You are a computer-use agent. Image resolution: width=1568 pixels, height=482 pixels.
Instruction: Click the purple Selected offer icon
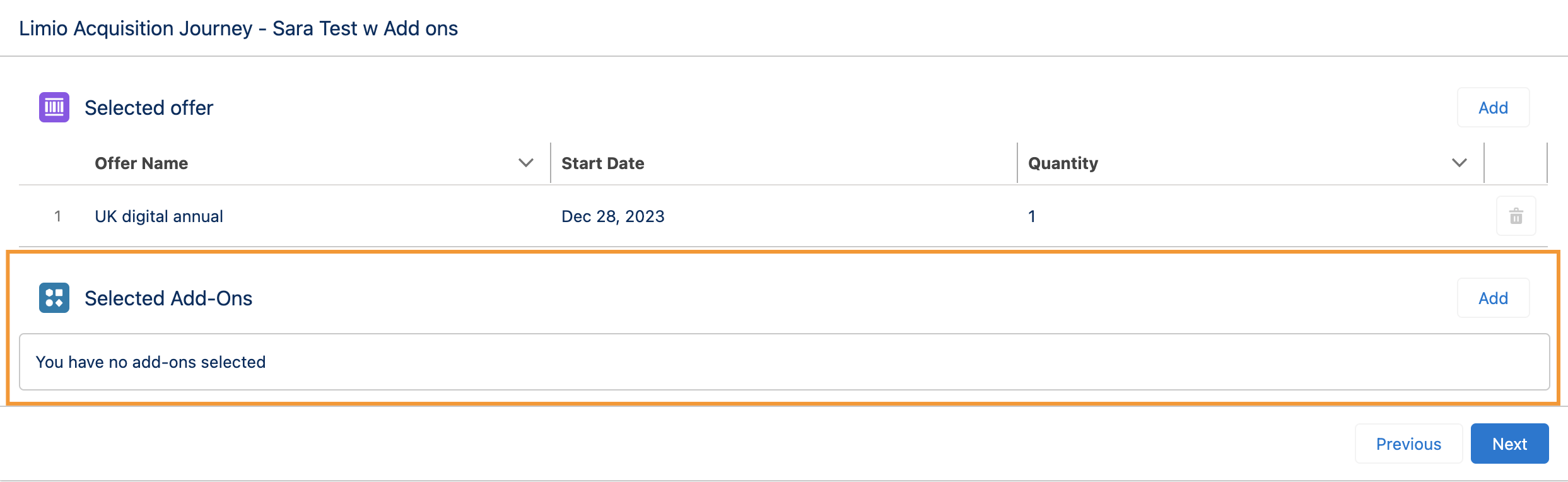(54, 107)
